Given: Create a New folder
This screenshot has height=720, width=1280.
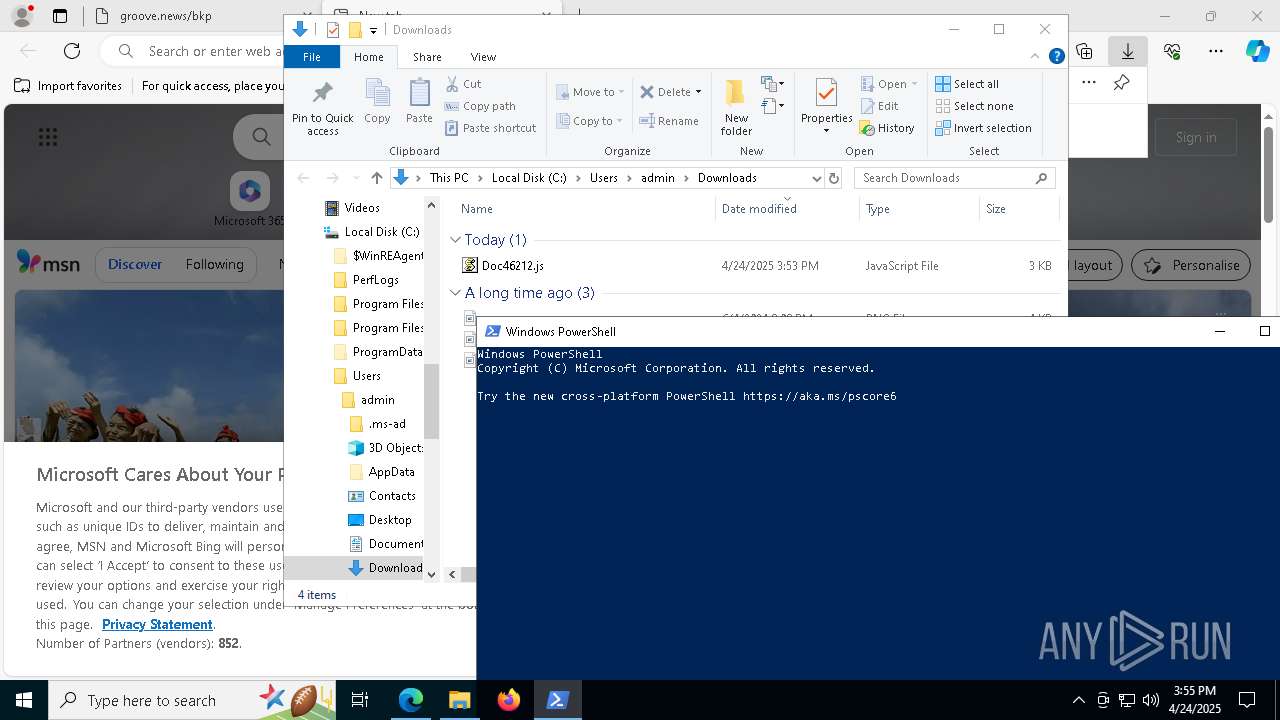Looking at the screenshot, I should (x=736, y=107).
